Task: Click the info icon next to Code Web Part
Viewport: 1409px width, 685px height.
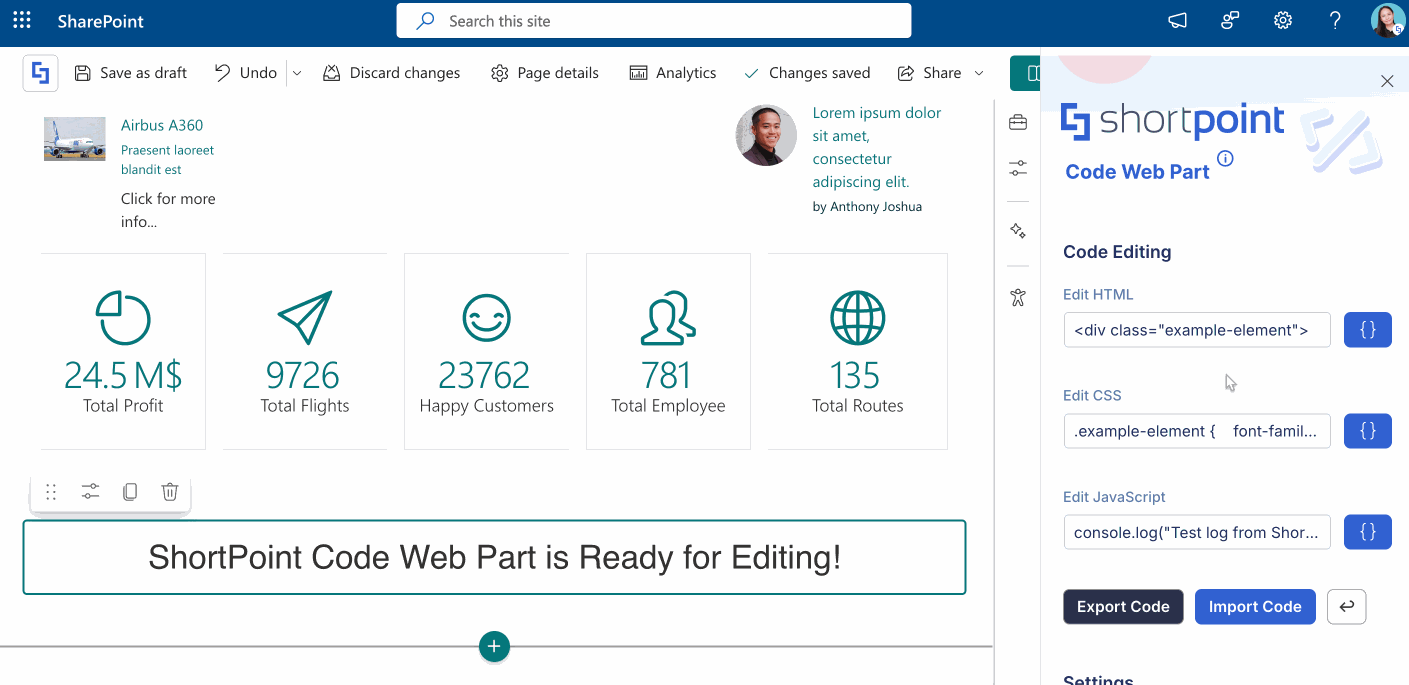Action: [1225, 158]
